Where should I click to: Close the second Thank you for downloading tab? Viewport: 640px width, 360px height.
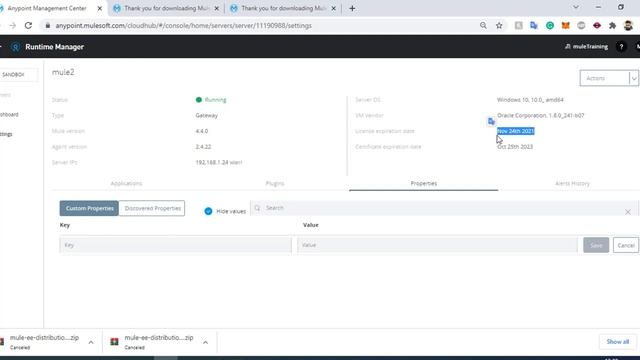click(x=333, y=8)
